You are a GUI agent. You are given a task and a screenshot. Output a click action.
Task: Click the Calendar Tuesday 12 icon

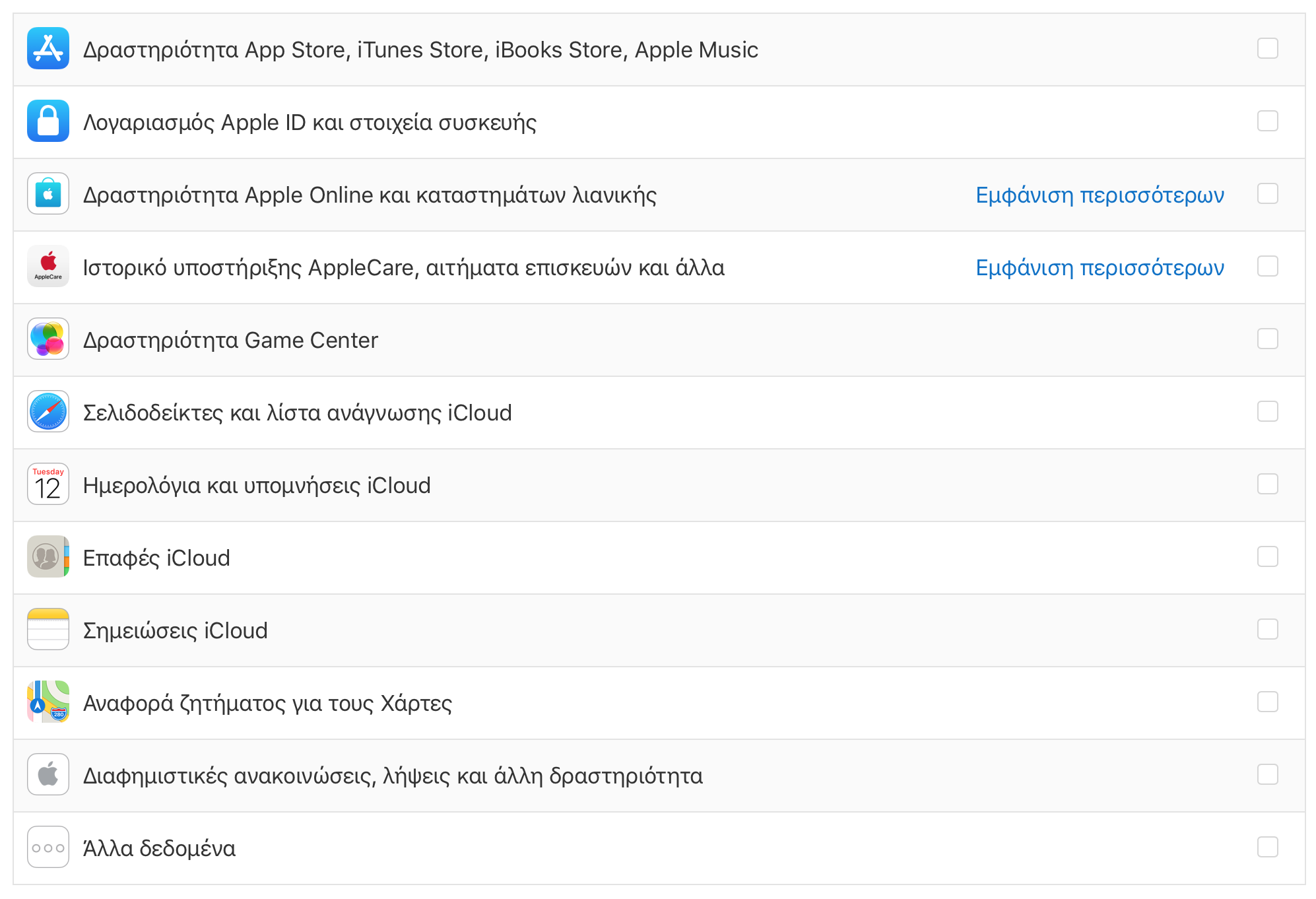(x=48, y=484)
